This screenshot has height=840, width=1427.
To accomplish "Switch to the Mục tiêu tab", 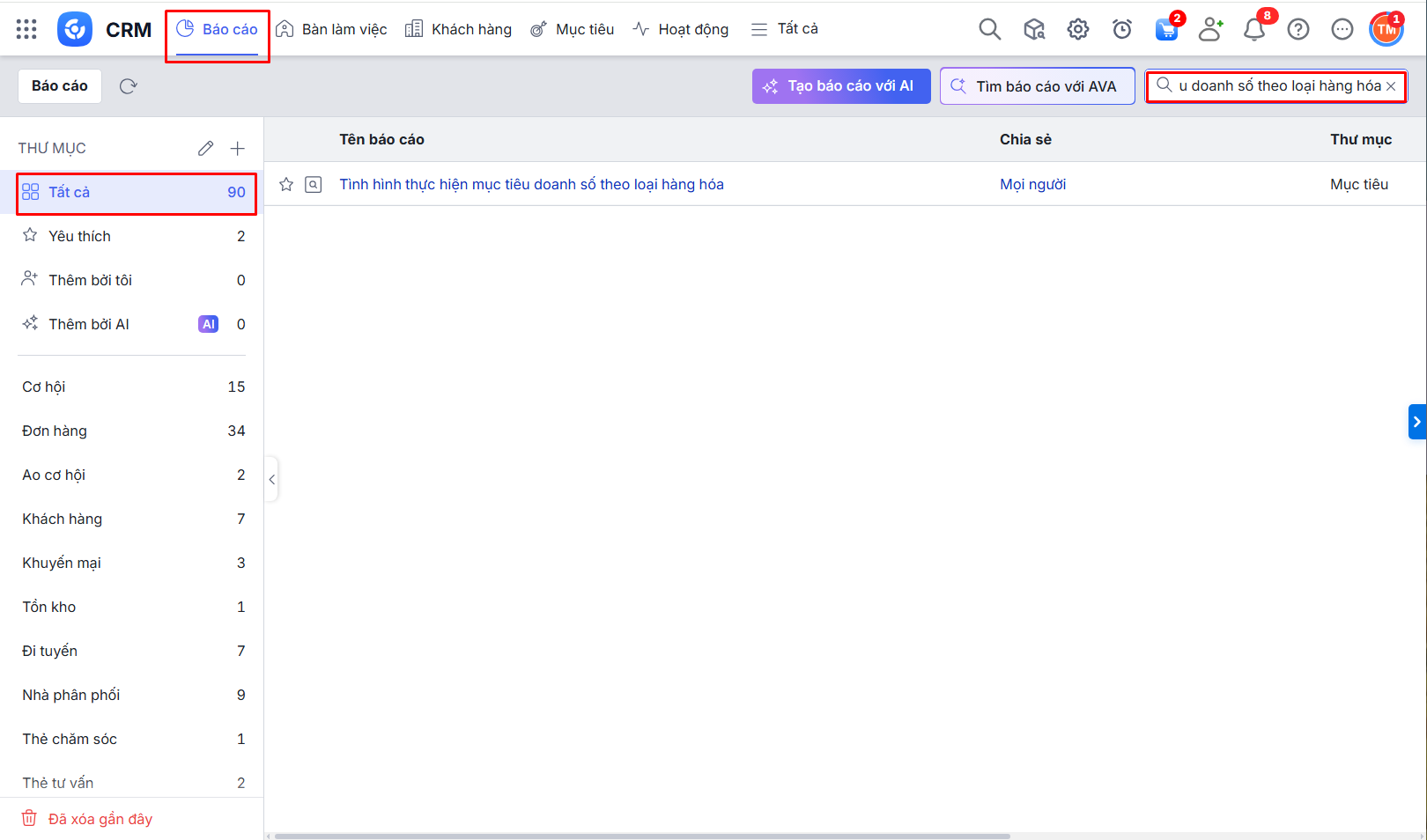I will 572,29.
